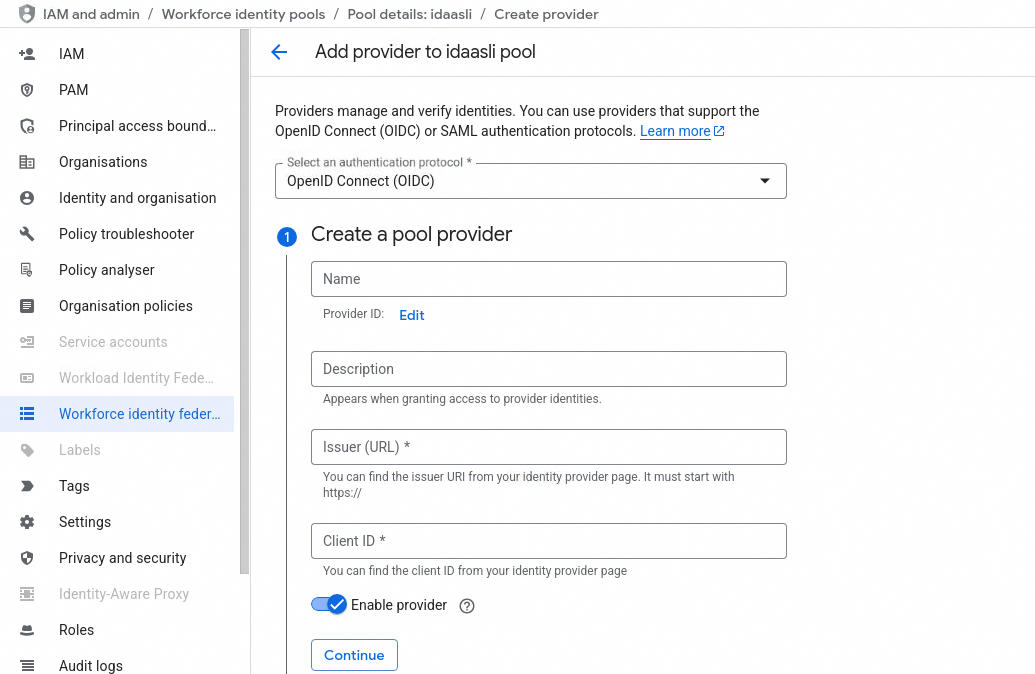Click the Continue button
The height and width of the screenshot is (674, 1035).
[x=354, y=655]
